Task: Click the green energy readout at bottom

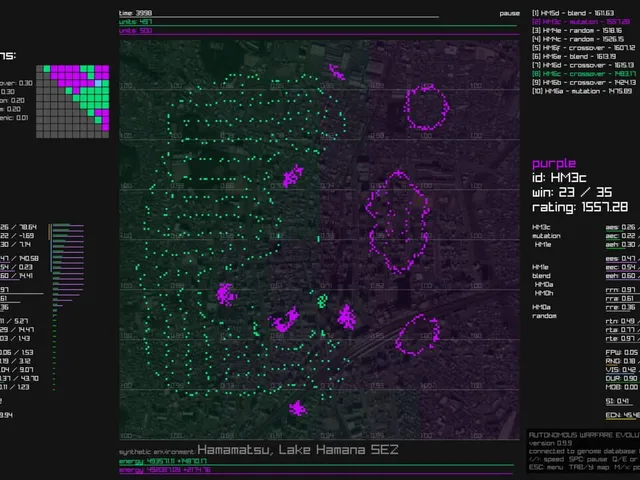Action: point(163,461)
